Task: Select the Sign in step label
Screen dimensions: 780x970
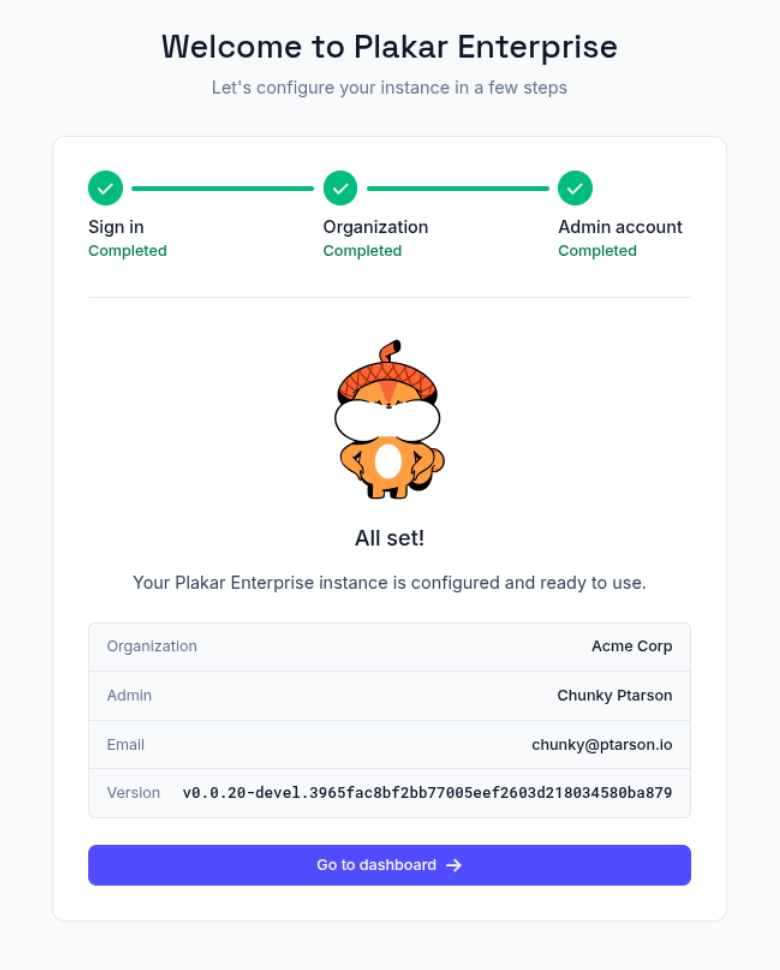Action: pos(116,227)
